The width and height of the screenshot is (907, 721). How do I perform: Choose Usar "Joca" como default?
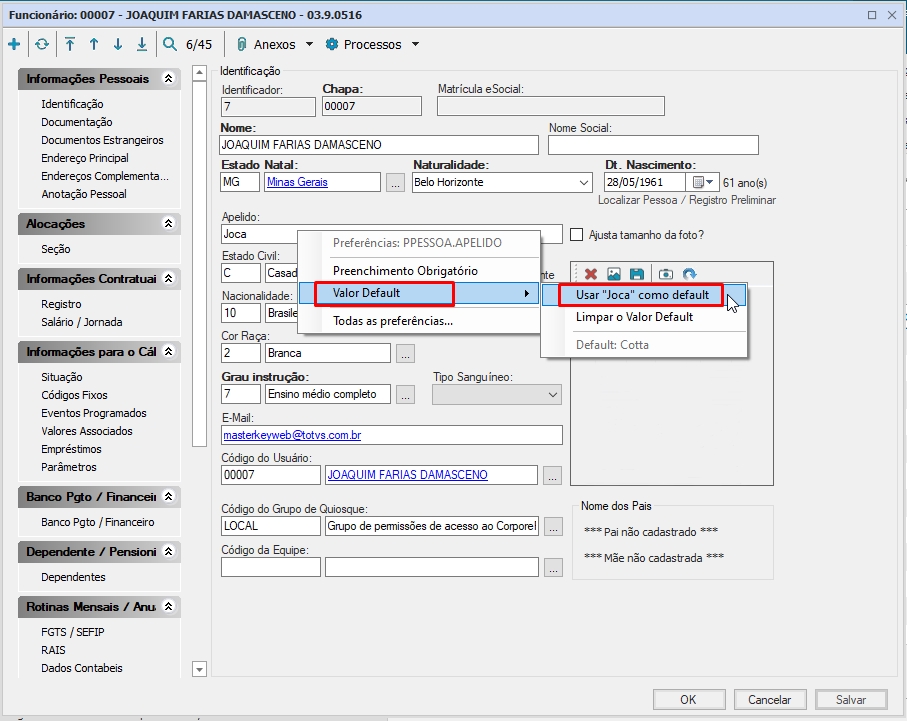(643, 295)
